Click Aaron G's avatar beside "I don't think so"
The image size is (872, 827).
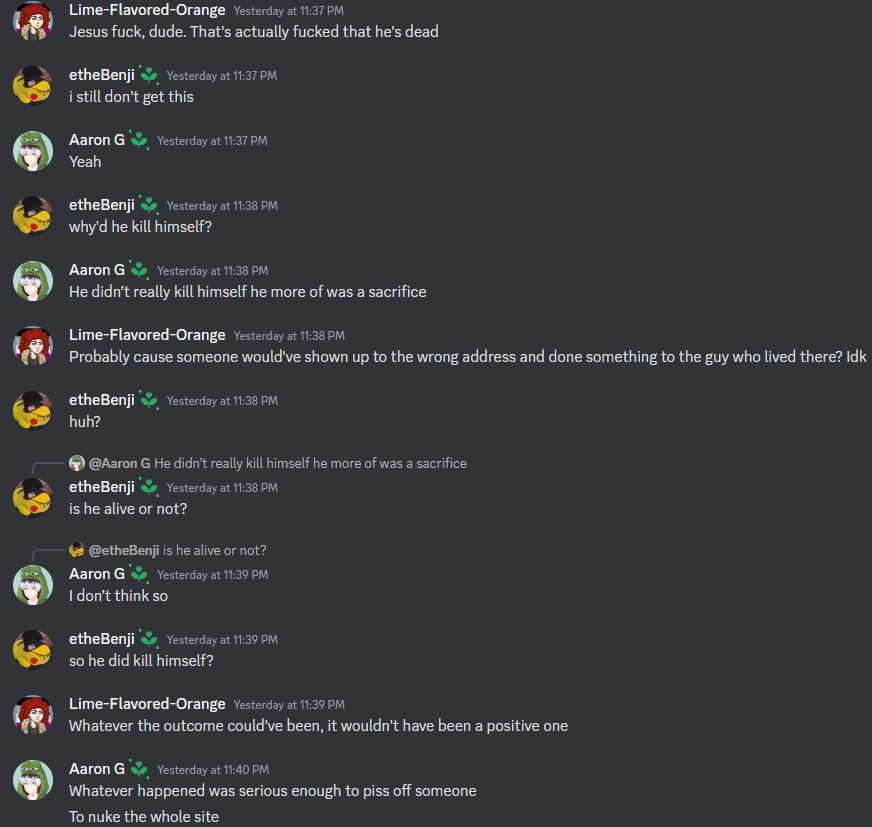point(33,585)
